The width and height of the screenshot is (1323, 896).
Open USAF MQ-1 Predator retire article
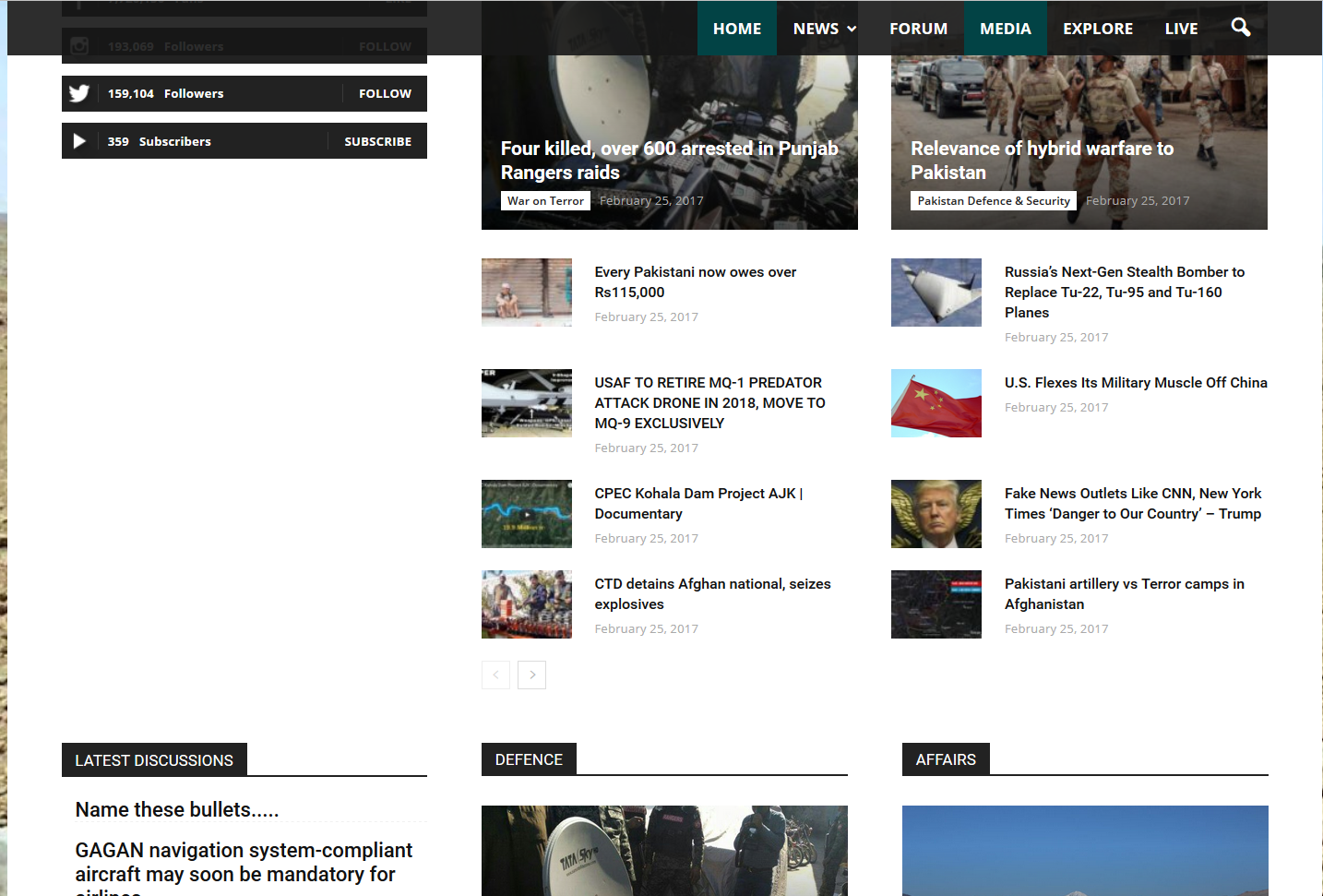[709, 402]
